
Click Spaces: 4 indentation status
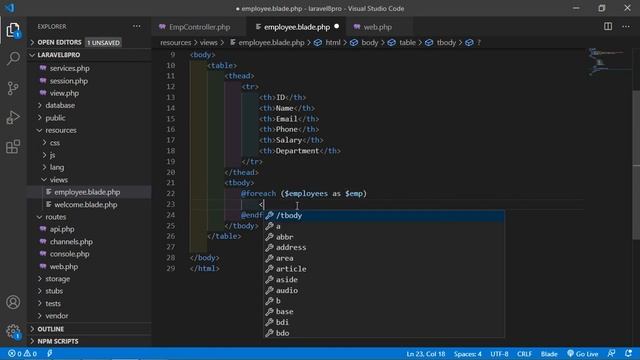coord(468,353)
